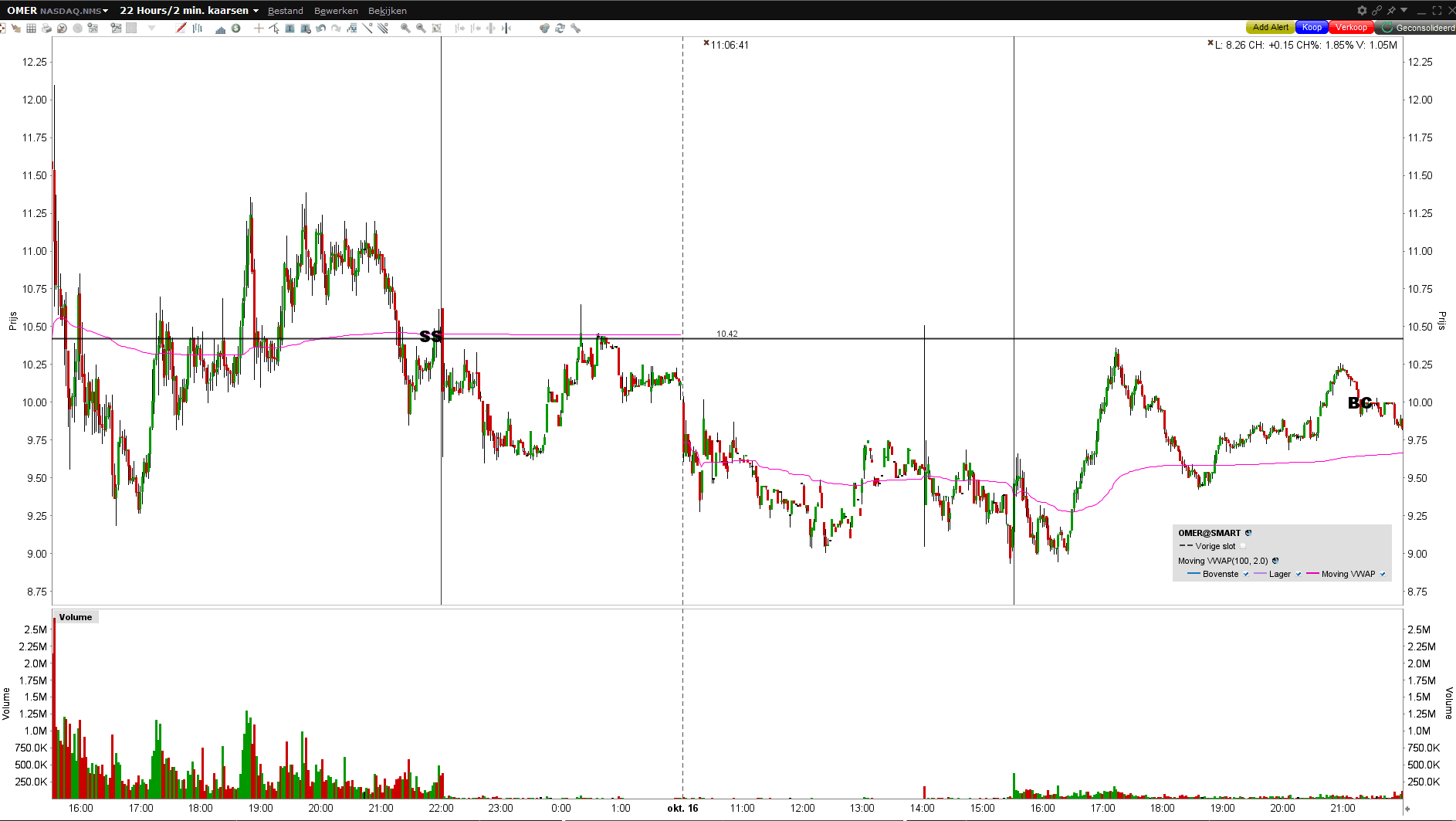Open the Bestand menu

click(x=285, y=11)
